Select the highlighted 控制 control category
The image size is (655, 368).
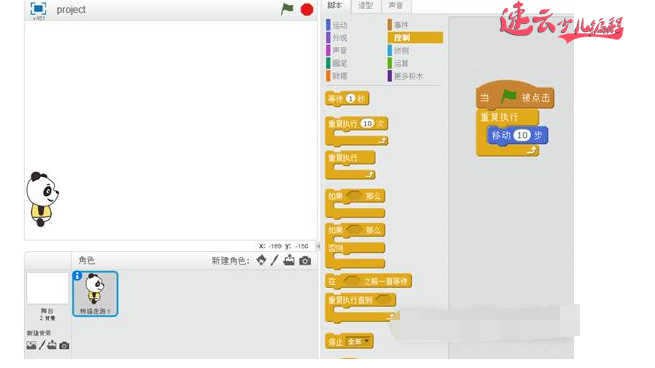pyautogui.click(x=415, y=38)
